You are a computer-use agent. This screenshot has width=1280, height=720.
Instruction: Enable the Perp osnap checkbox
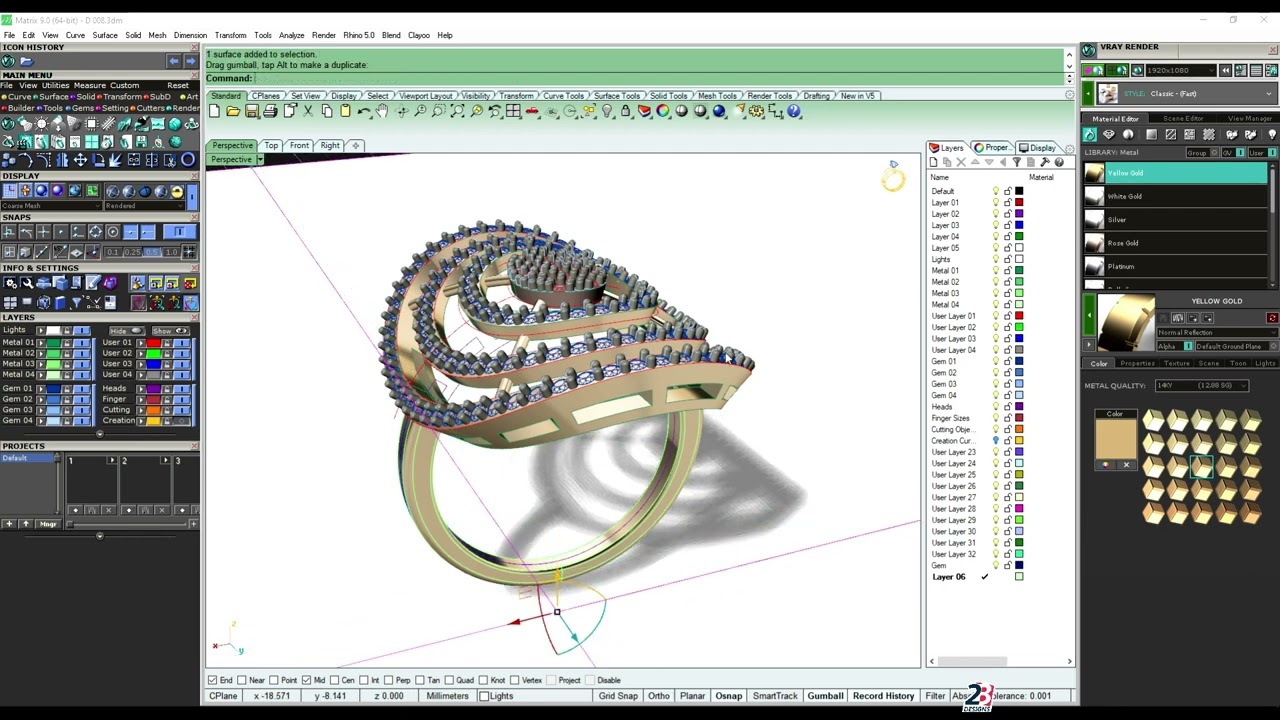[389, 680]
